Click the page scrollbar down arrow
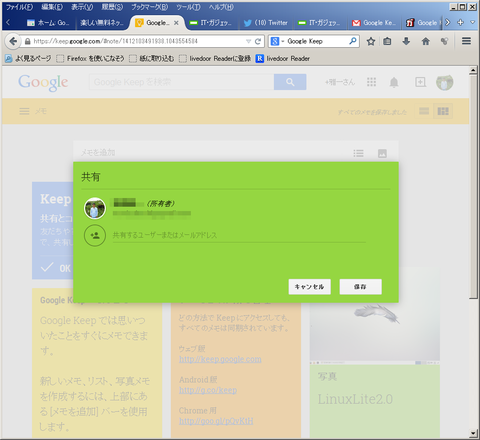480x440 pixels. [473, 433]
